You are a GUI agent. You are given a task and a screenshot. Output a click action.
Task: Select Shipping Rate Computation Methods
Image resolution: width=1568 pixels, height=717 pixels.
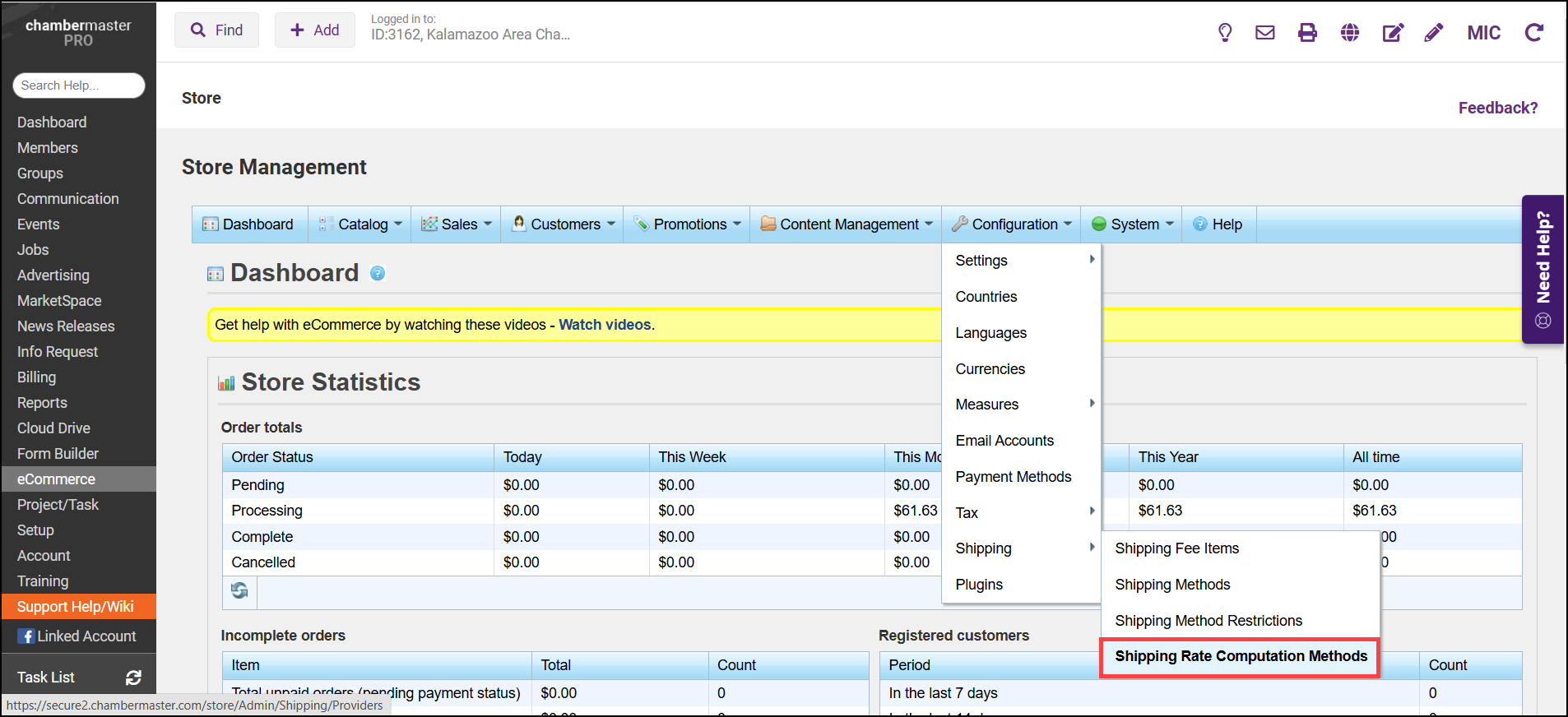pyautogui.click(x=1240, y=656)
